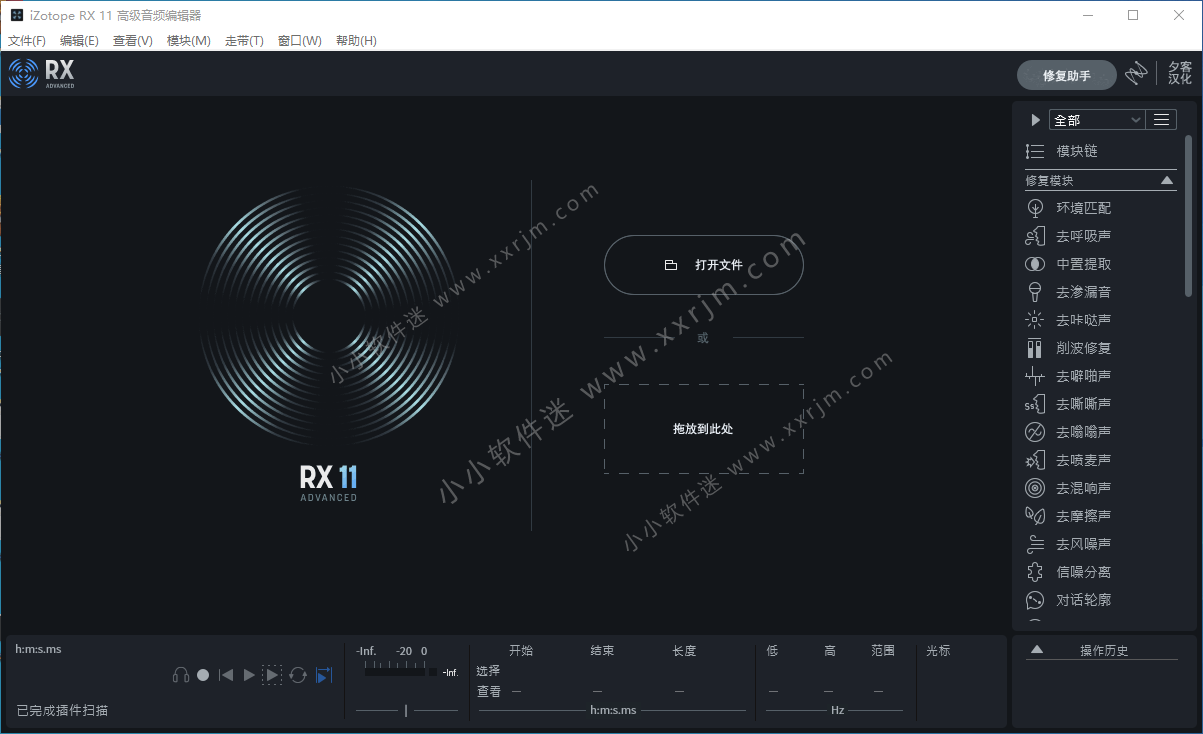Click the Hz frequency unit selector
Screen dimensions: 1203x734
[838, 710]
